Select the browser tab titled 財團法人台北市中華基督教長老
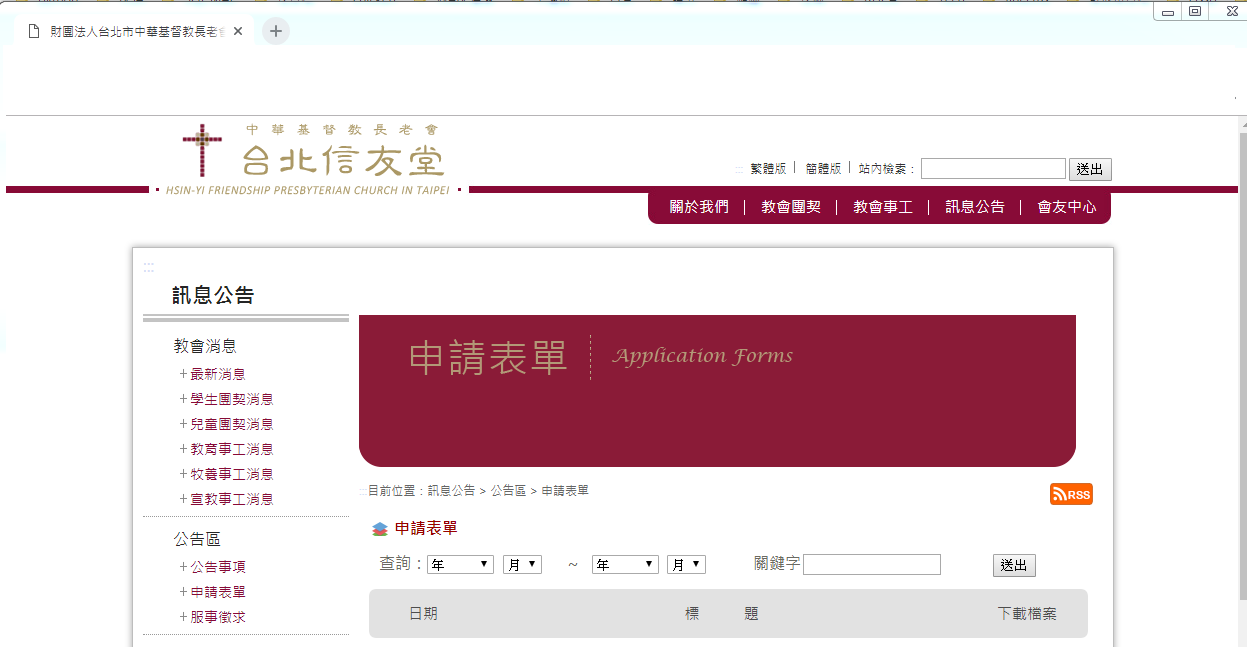Screen dimensions: 1247x647 [x=135, y=31]
